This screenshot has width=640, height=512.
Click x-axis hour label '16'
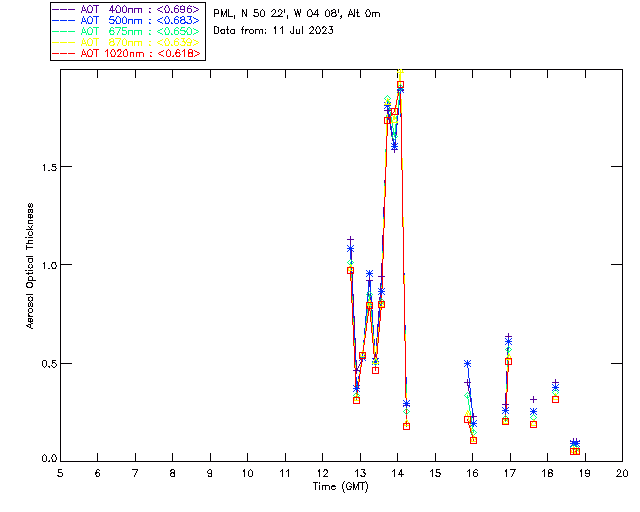tap(473, 473)
